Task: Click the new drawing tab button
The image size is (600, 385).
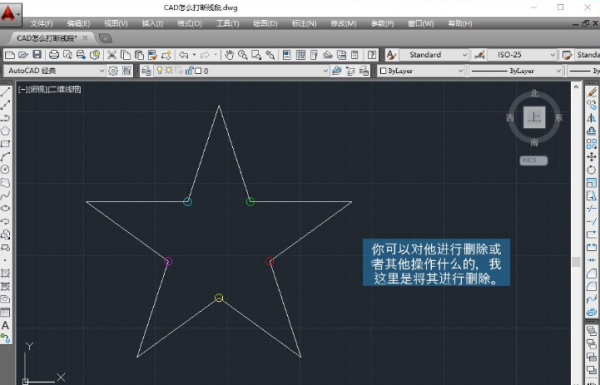Action: click(105, 38)
